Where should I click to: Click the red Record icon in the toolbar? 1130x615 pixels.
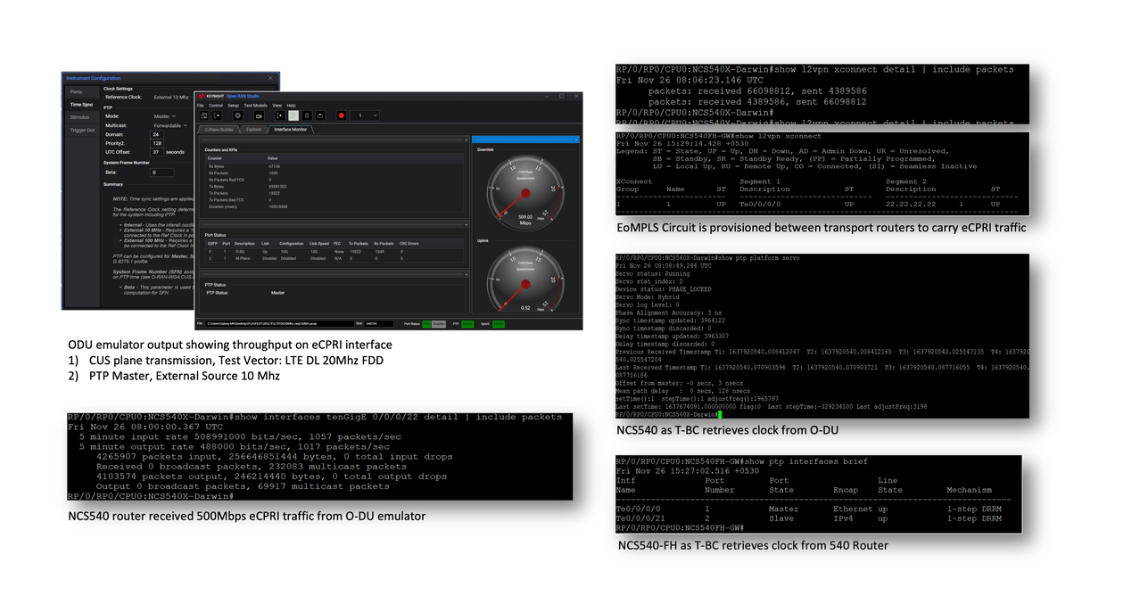pyautogui.click(x=342, y=115)
